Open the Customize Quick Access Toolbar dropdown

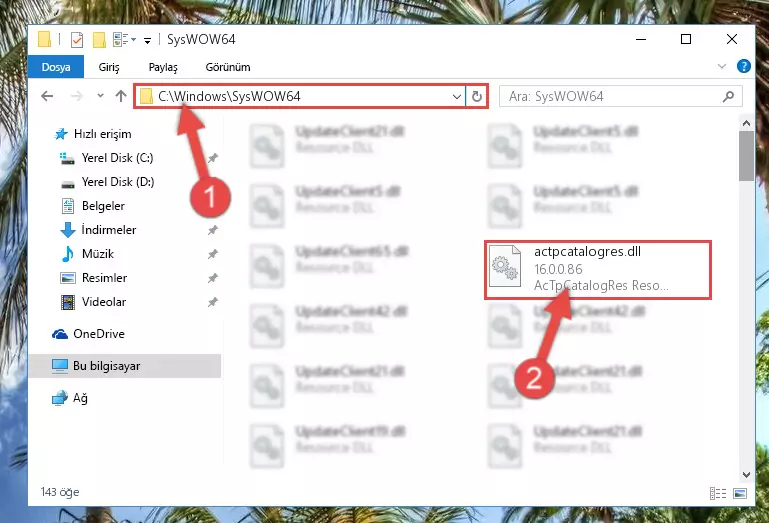click(x=147, y=40)
